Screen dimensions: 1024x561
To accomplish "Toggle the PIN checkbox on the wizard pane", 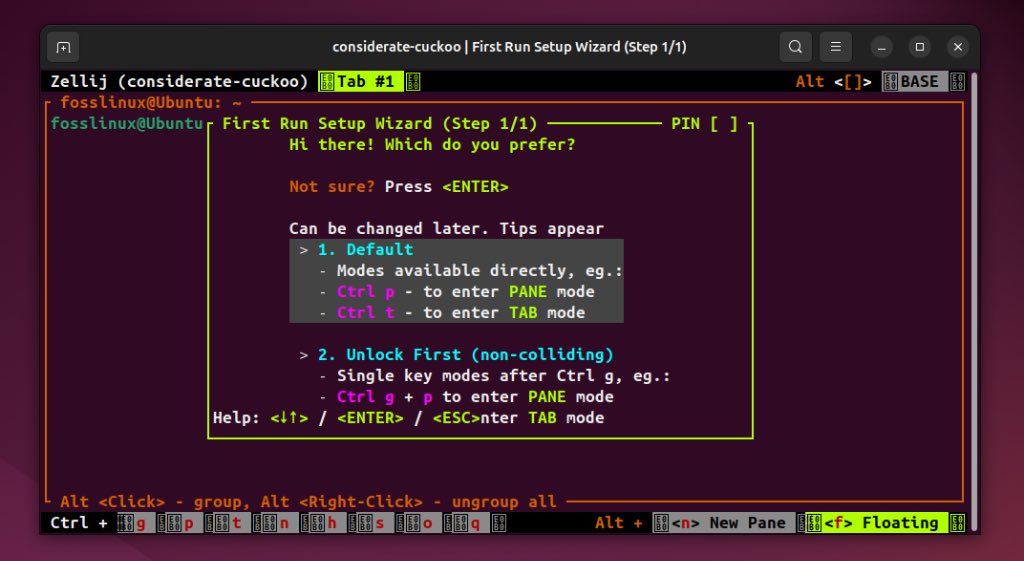I will pos(724,123).
